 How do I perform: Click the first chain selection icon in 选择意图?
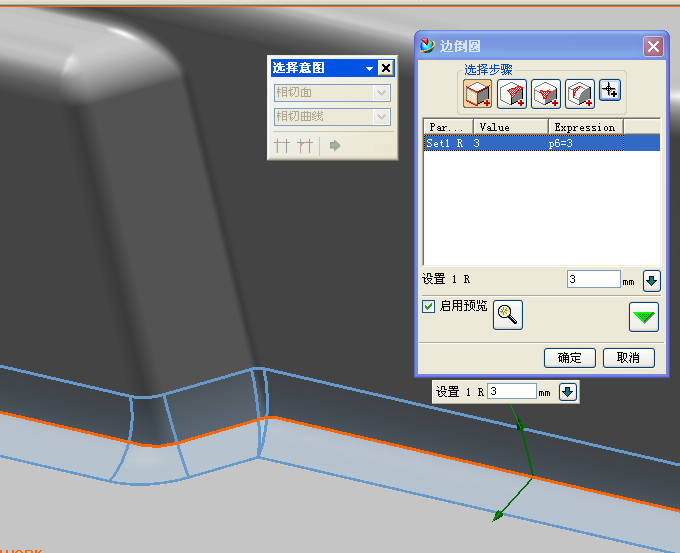(x=282, y=146)
